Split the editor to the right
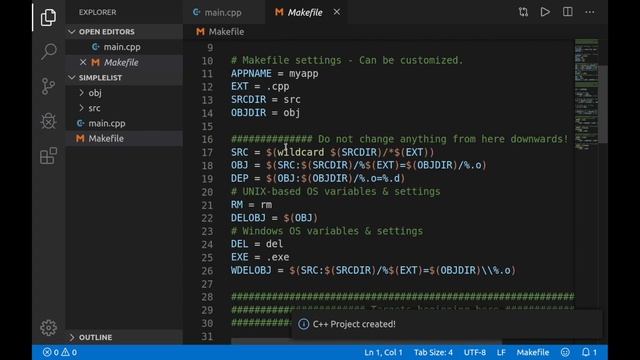Image resolution: width=640 pixels, height=360 pixels. (x=567, y=12)
